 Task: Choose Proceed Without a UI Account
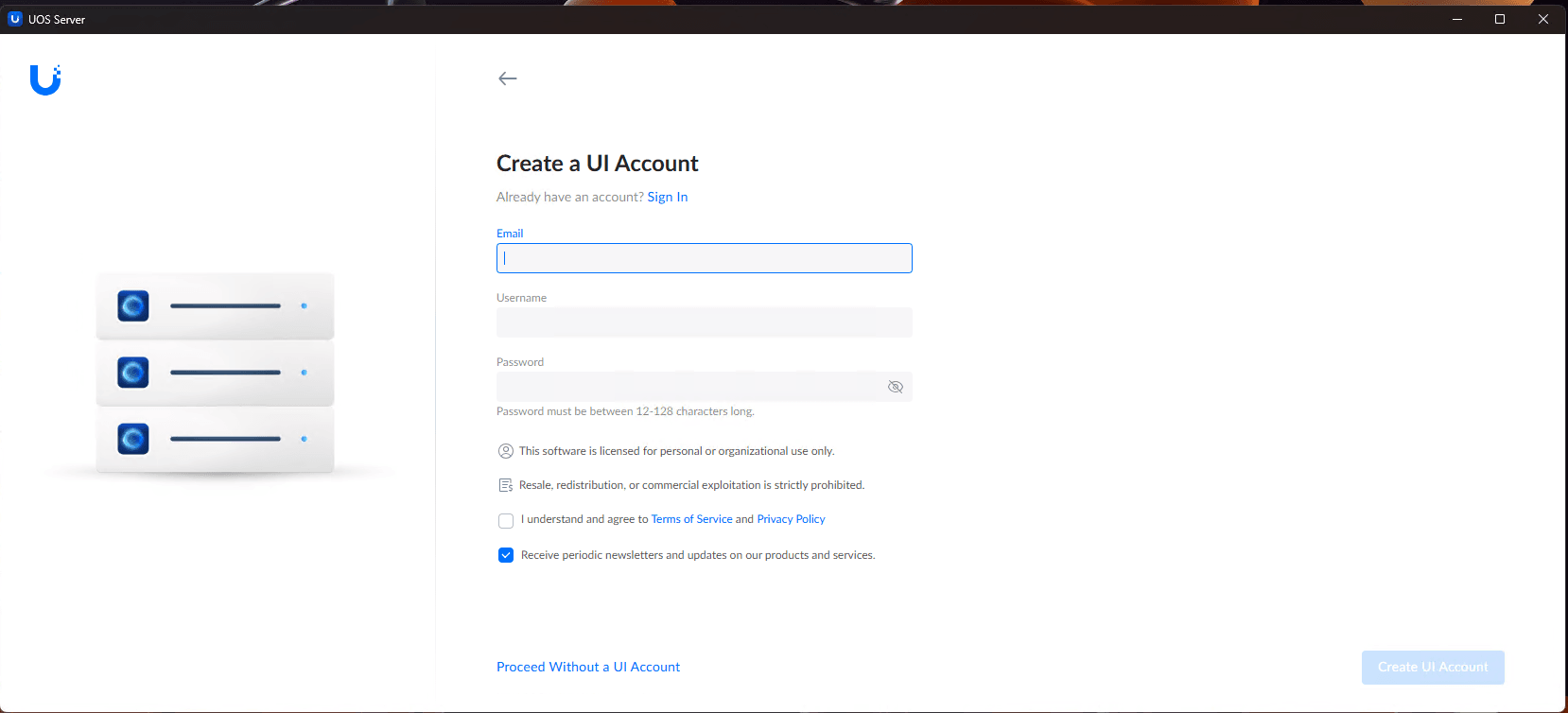point(588,667)
